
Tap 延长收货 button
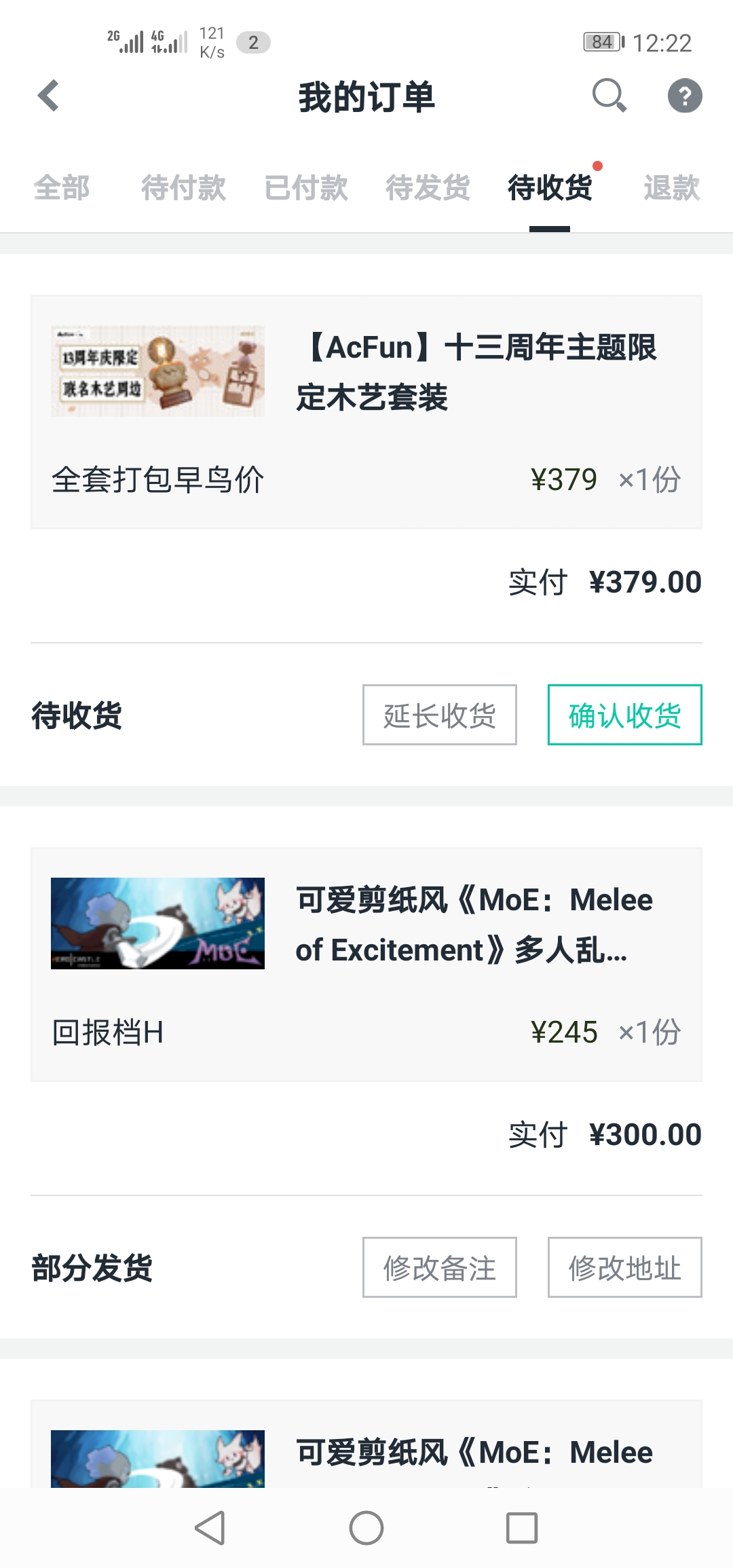(x=439, y=715)
